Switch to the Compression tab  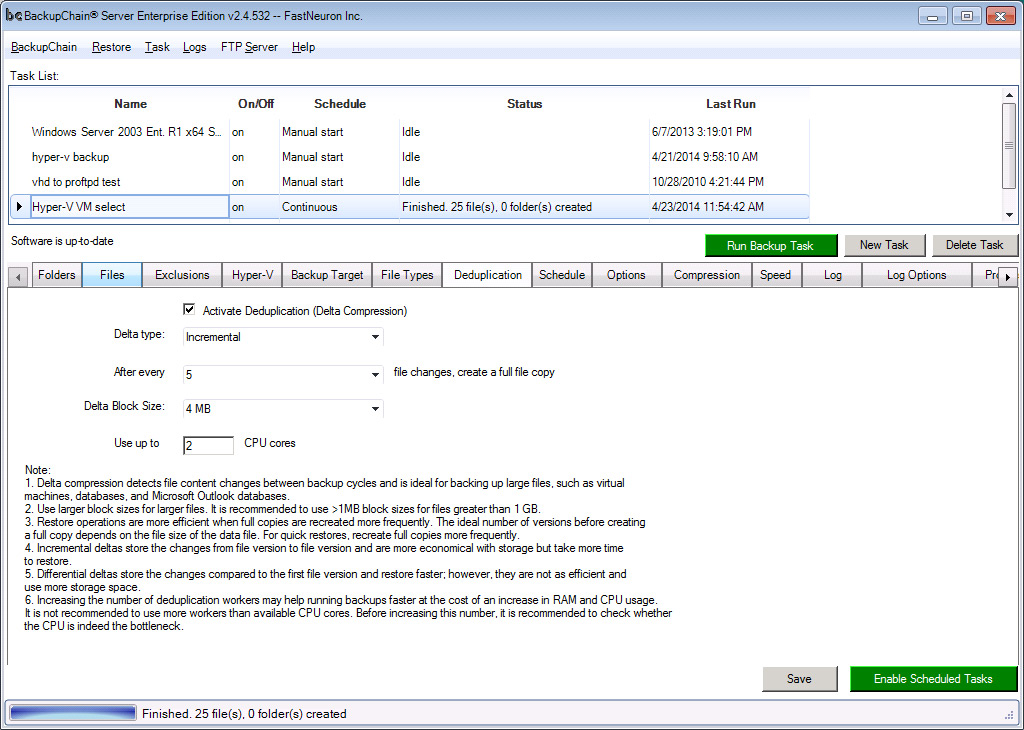pos(707,275)
